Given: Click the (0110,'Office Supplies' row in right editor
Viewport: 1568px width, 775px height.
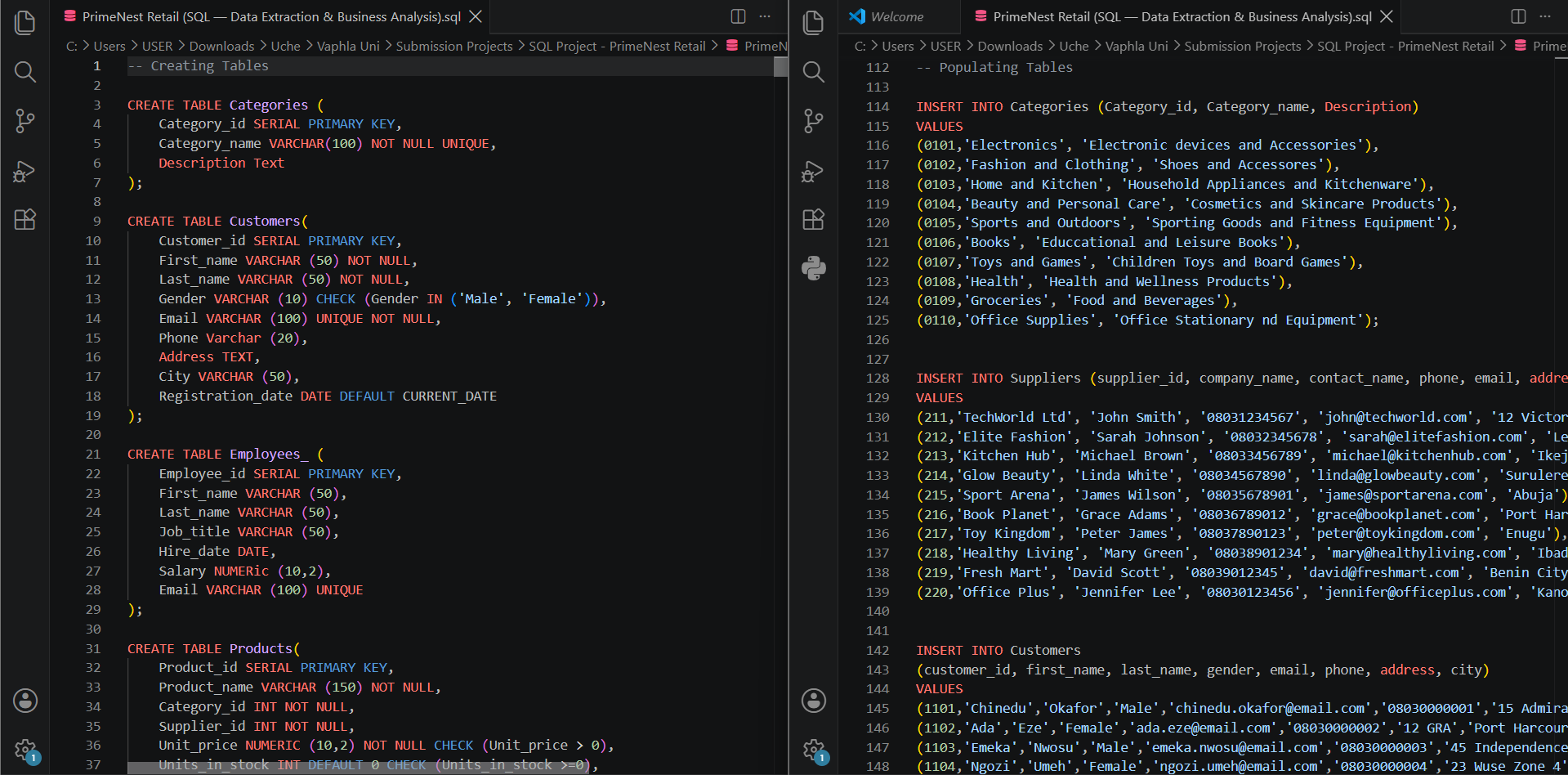Looking at the screenshot, I should coord(1147,320).
